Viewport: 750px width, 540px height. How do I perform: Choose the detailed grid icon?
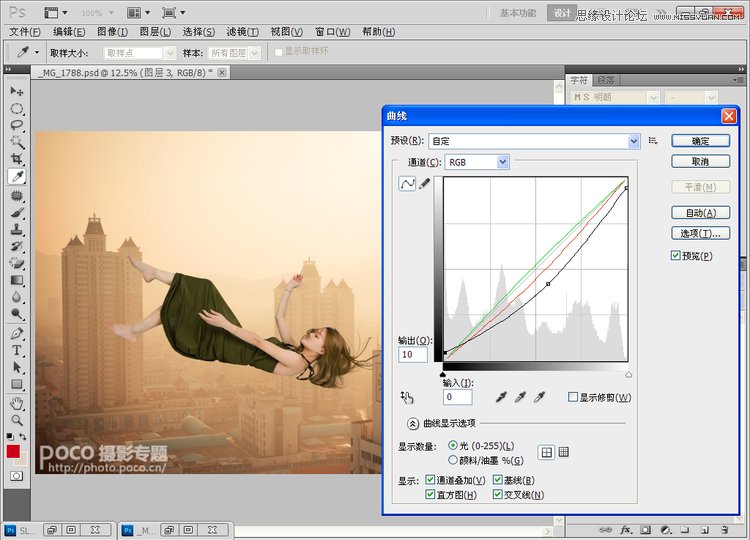click(563, 452)
